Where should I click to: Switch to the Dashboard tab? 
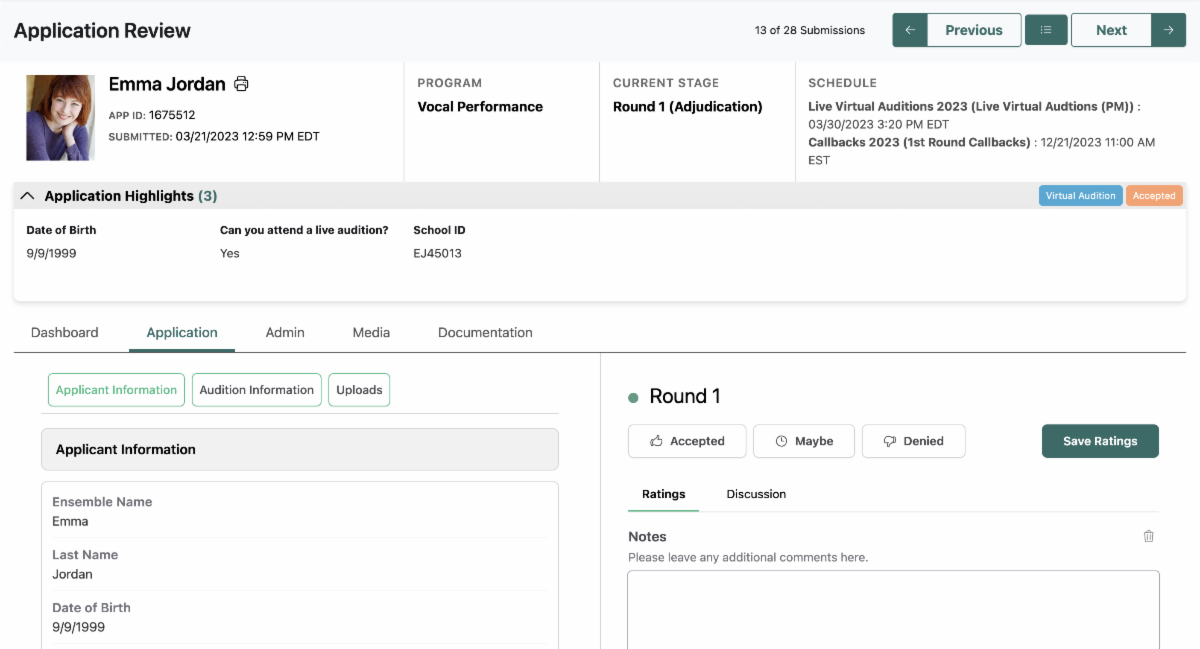pos(65,332)
